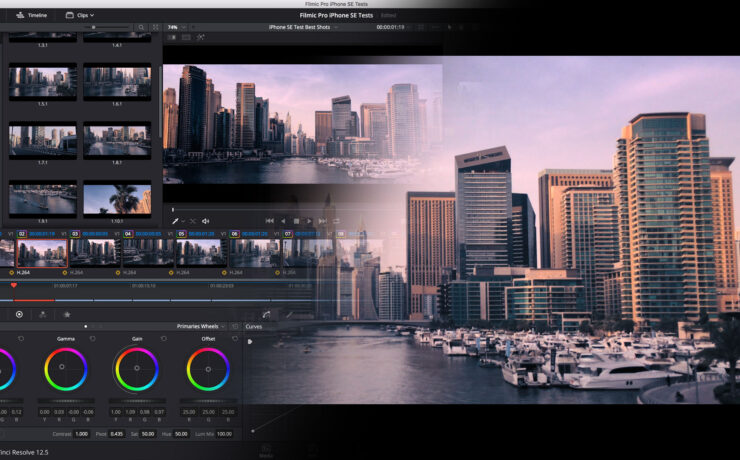Play the clip in reverse
Screen dimensions: 740x460
click(283, 221)
